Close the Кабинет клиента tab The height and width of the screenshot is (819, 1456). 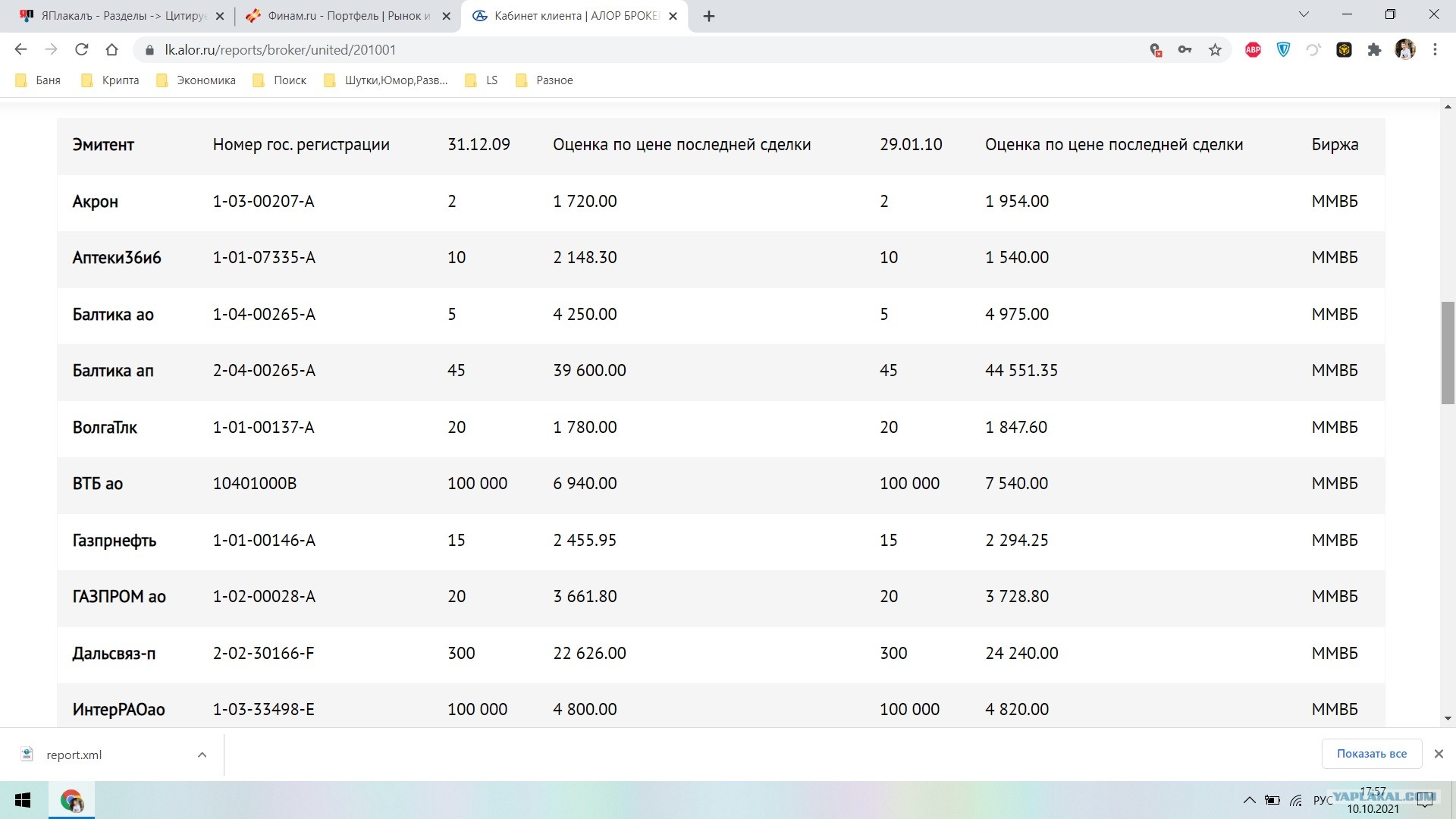tap(673, 16)
